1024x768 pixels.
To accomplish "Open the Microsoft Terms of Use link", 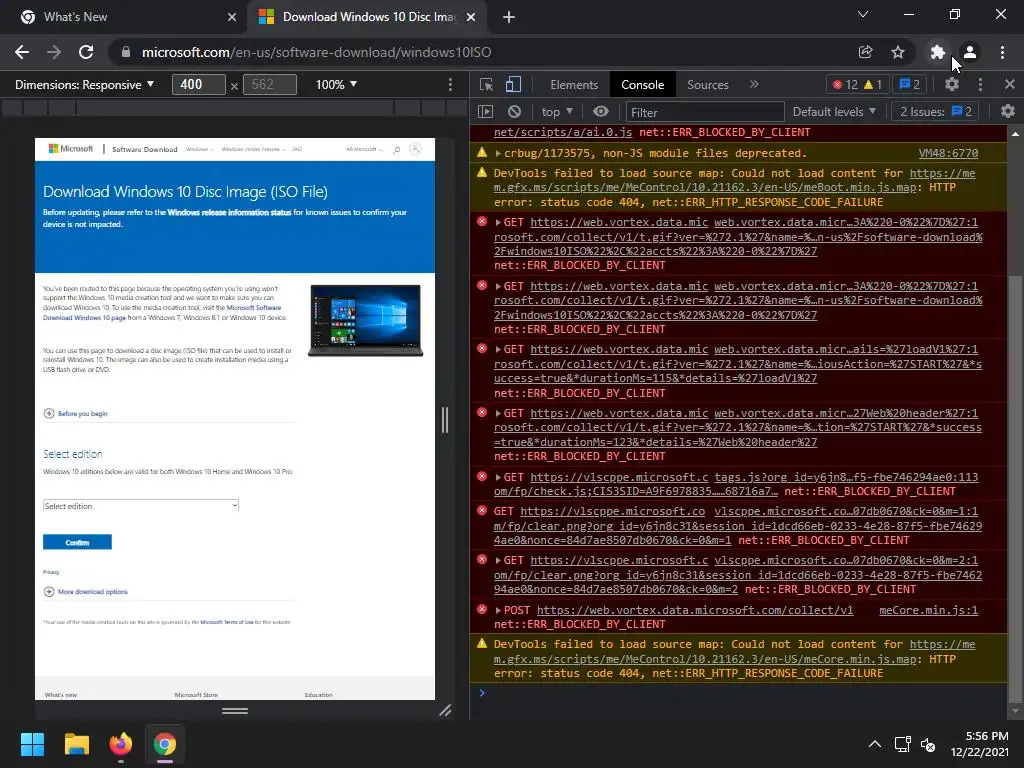I will pos(227,622).
